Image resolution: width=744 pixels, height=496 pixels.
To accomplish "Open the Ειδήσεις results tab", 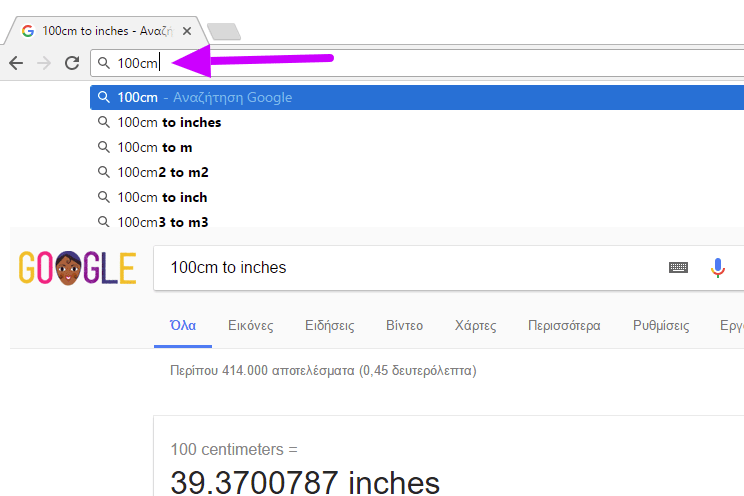I will 329,326.
